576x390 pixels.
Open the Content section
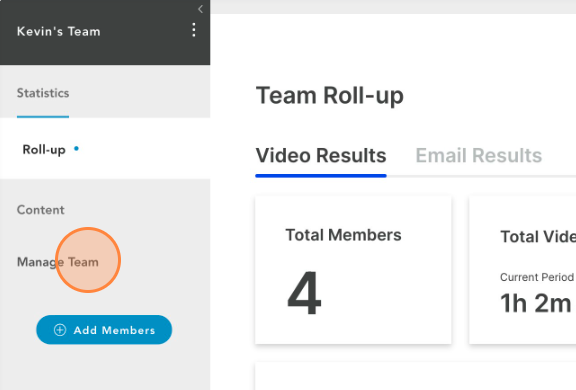pos(41,210)
